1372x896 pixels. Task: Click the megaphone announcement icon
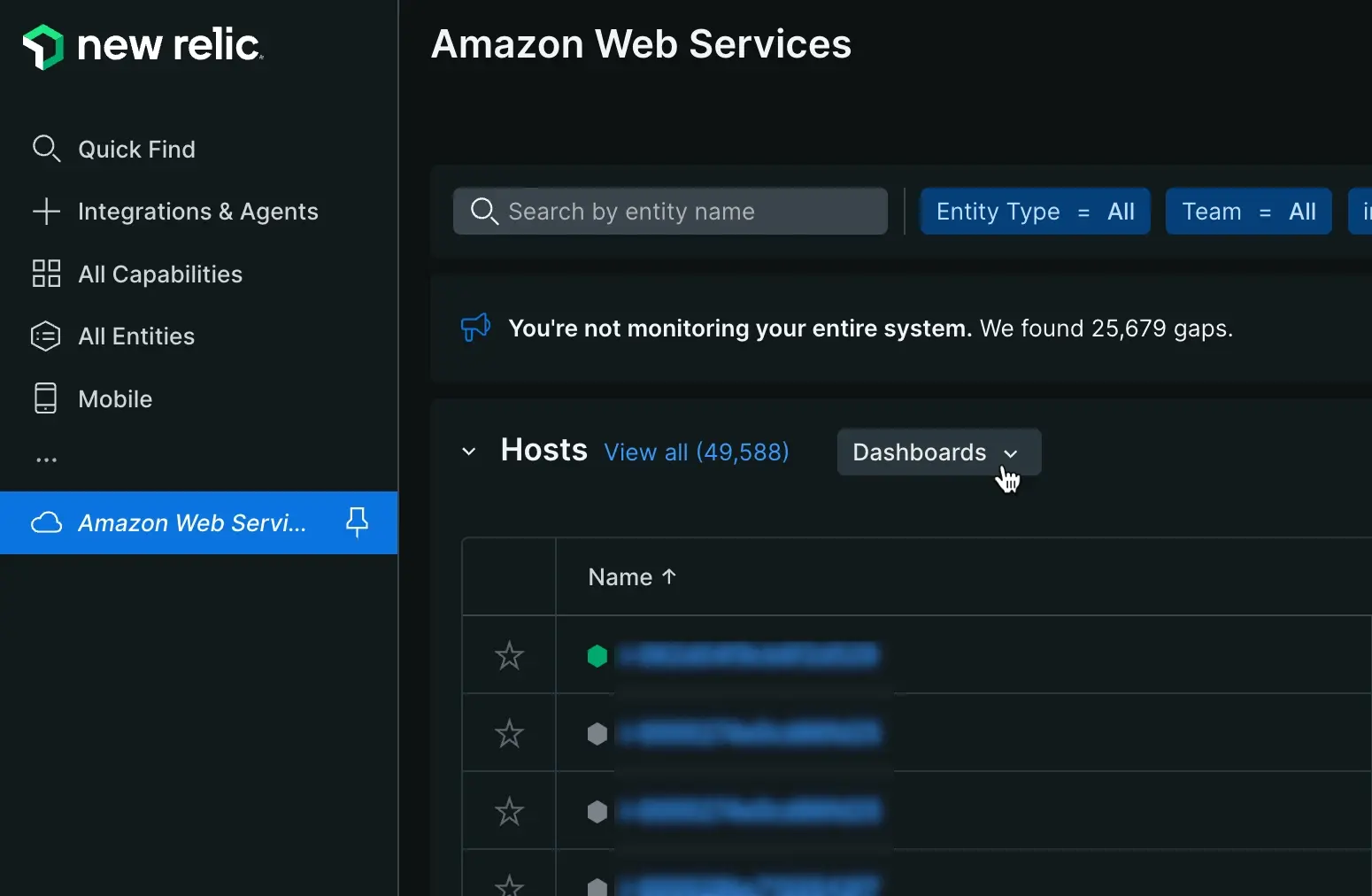pyautogui.click(x=475, y=328)
